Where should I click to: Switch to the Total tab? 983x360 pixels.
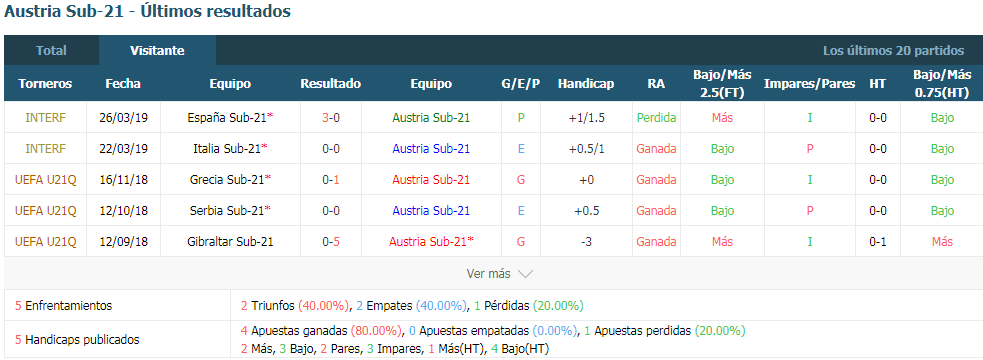[51, 51]
